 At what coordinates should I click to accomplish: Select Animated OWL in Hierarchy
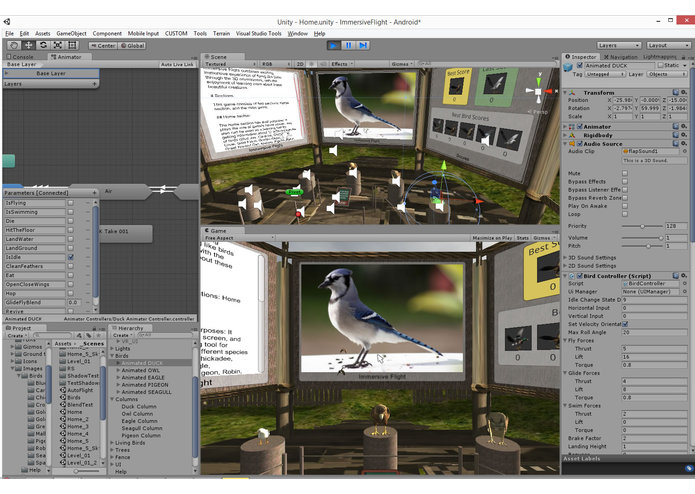(141, 370)
